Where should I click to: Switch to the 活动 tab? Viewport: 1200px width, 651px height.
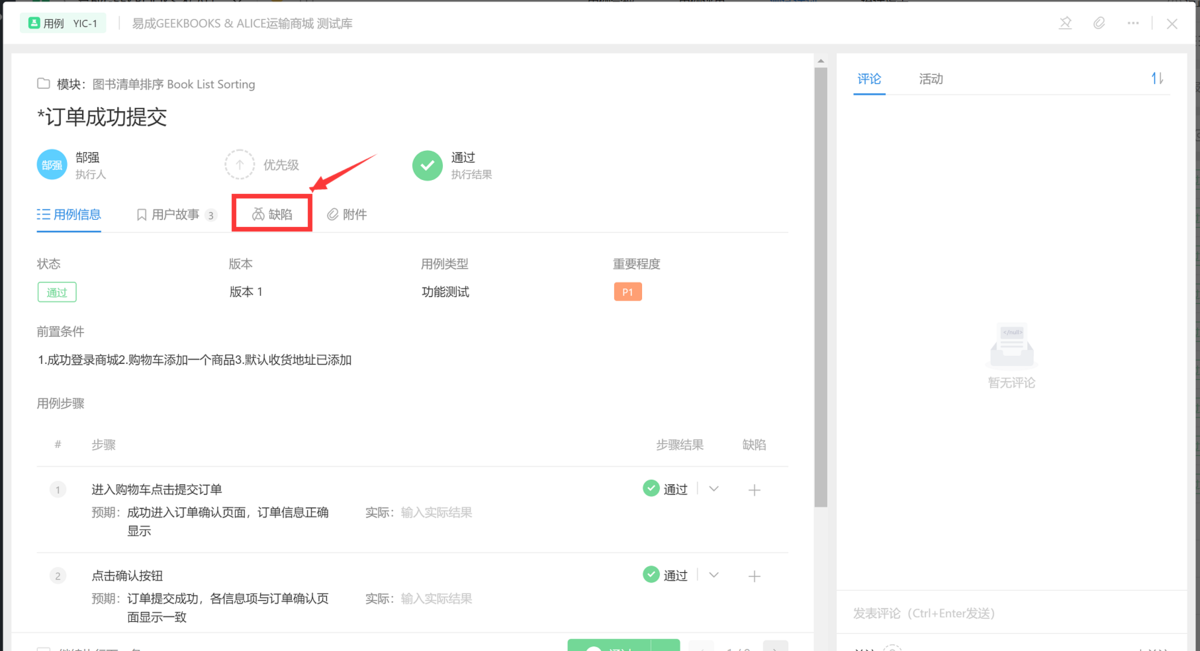931,79
